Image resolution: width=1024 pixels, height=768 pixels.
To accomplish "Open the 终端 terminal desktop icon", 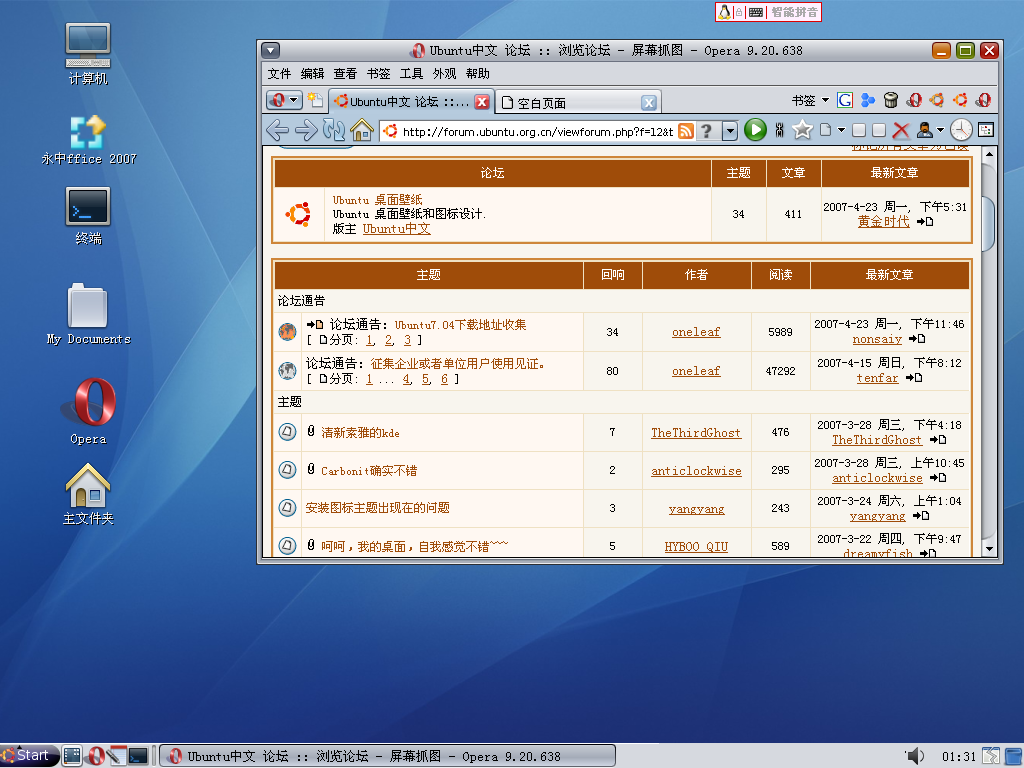I will coord(88,216).
